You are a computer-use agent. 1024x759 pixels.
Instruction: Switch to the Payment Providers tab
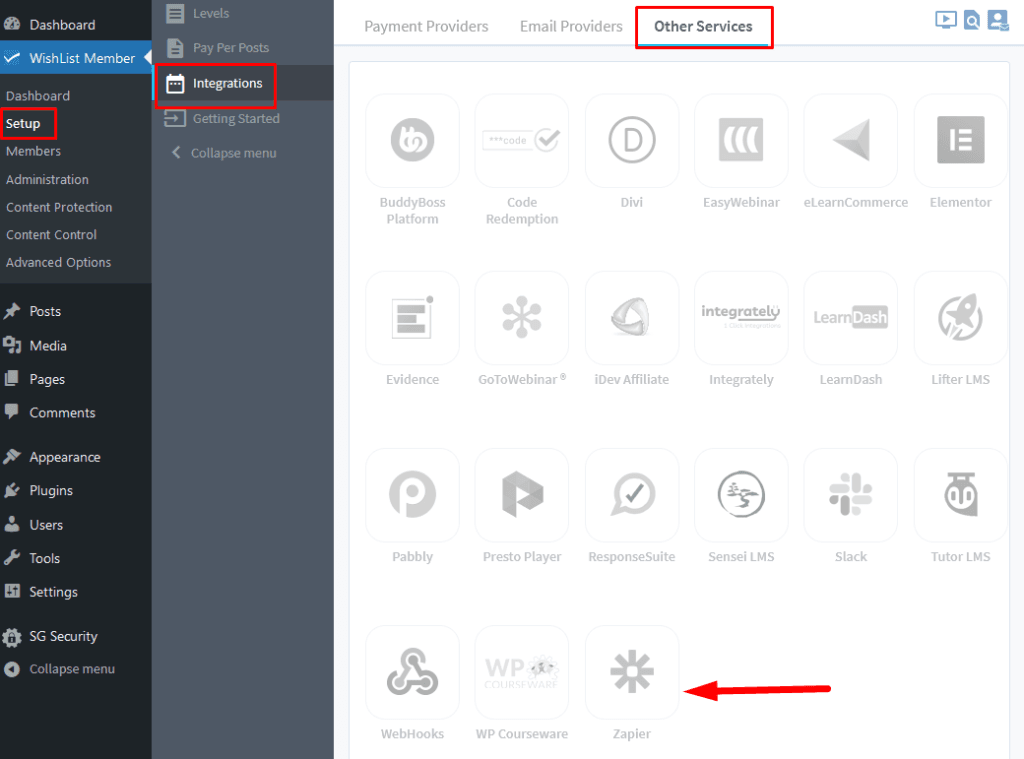click(426, 26)
